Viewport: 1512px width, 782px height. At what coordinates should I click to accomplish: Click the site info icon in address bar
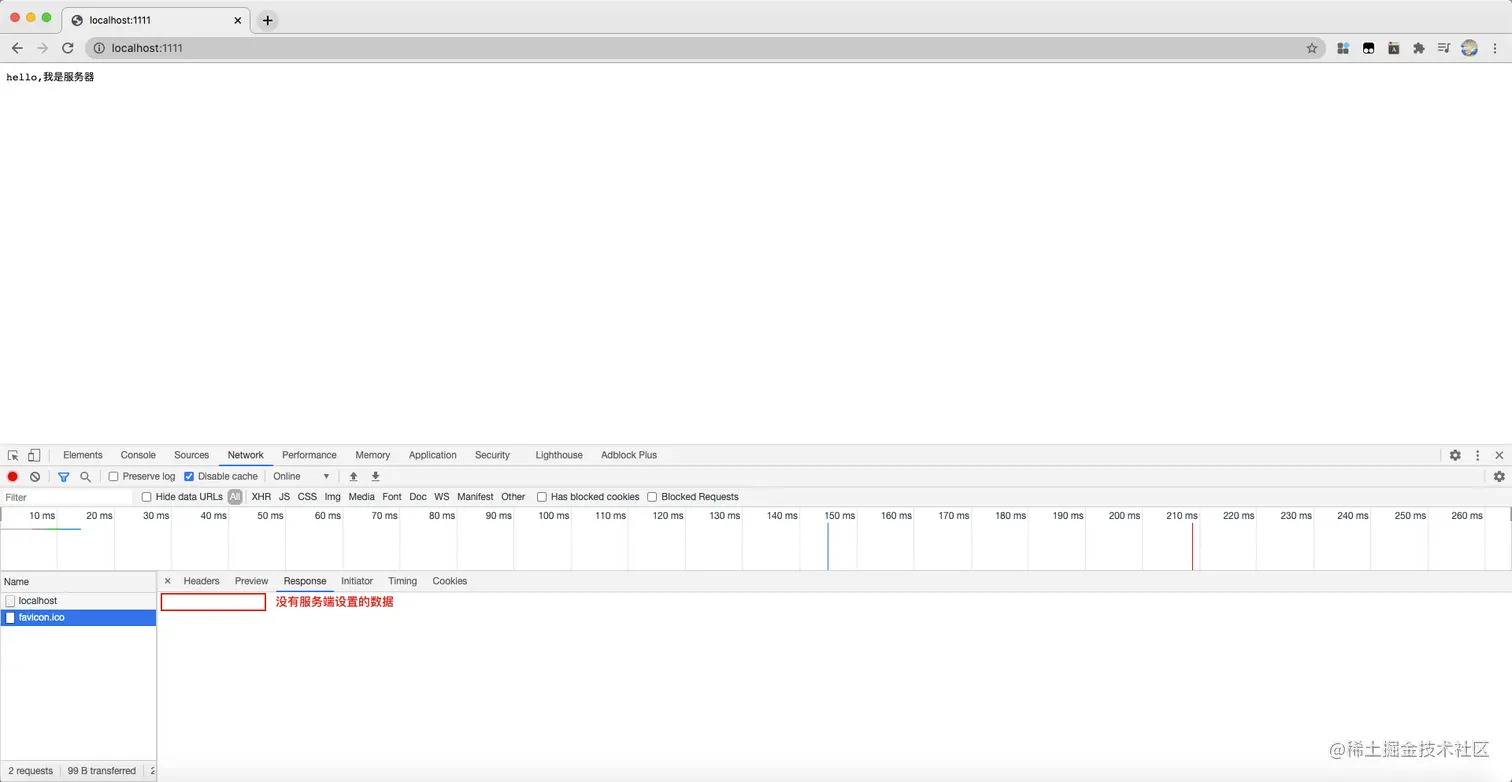tap(99, 48)
